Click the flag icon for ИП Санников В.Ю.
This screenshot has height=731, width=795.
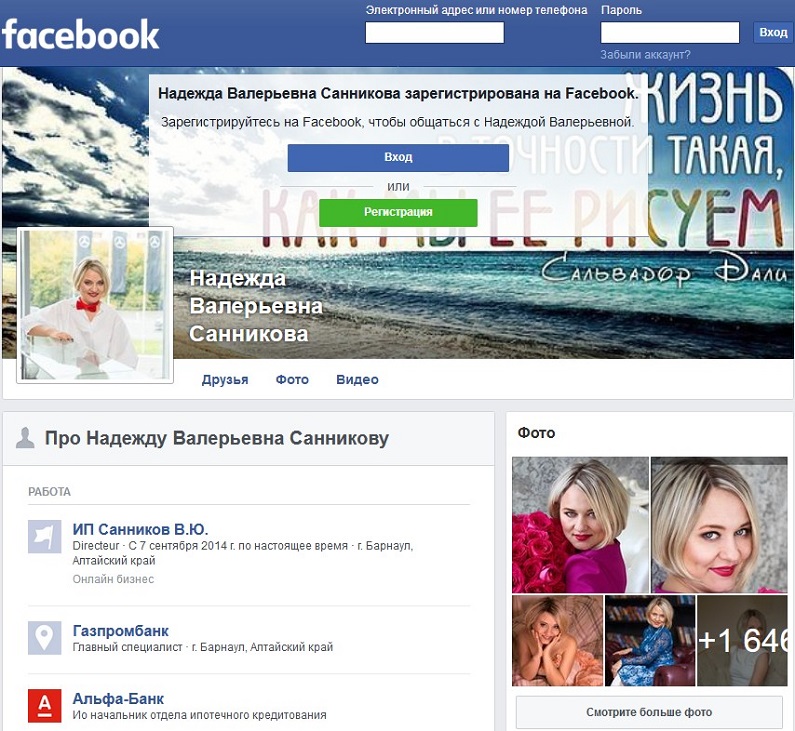coord(45,536)
